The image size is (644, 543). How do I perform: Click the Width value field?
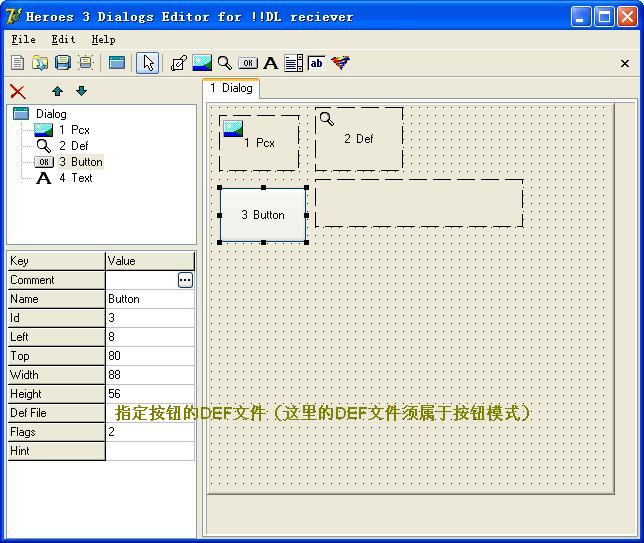[x=150, y=375]
